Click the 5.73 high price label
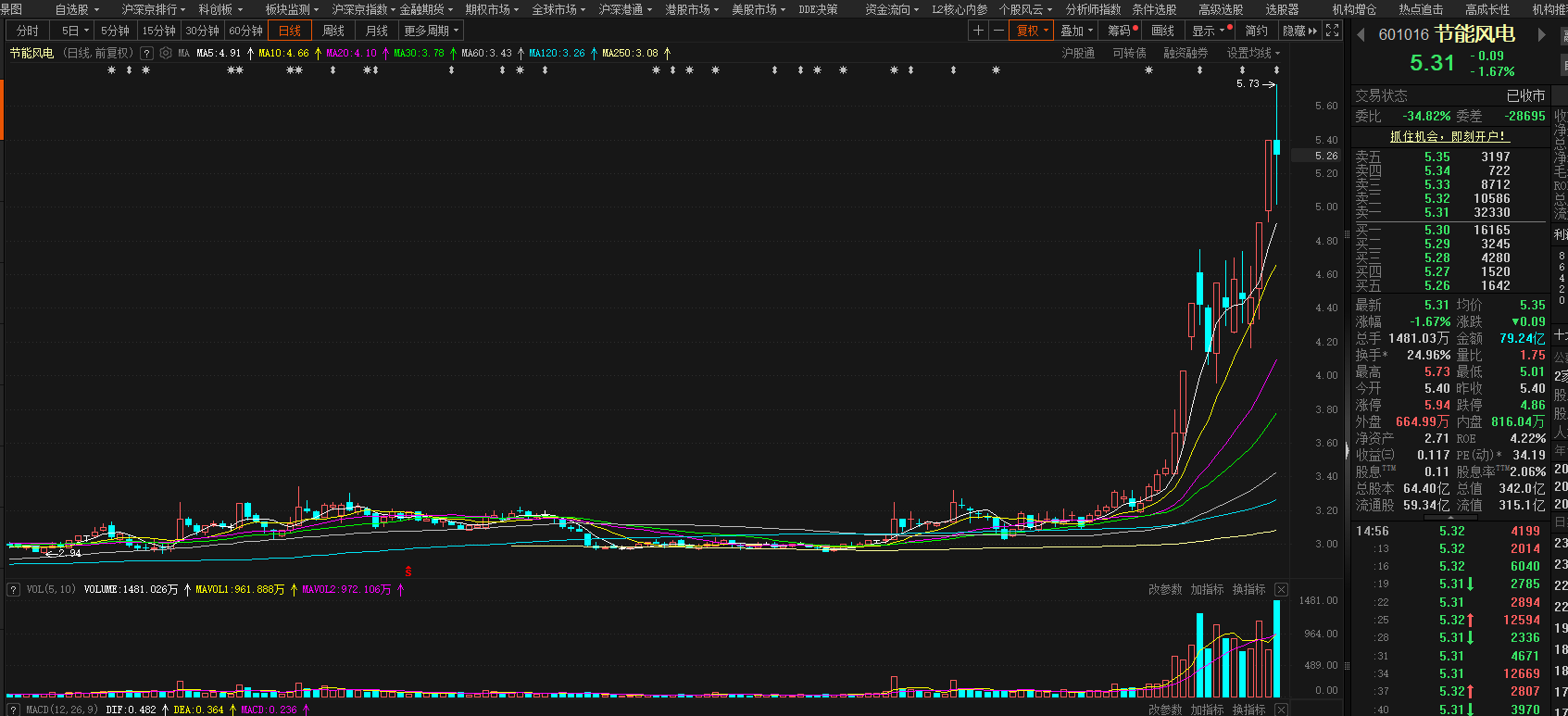Viewport: 1568px width, 716px height. [1248, 83]
